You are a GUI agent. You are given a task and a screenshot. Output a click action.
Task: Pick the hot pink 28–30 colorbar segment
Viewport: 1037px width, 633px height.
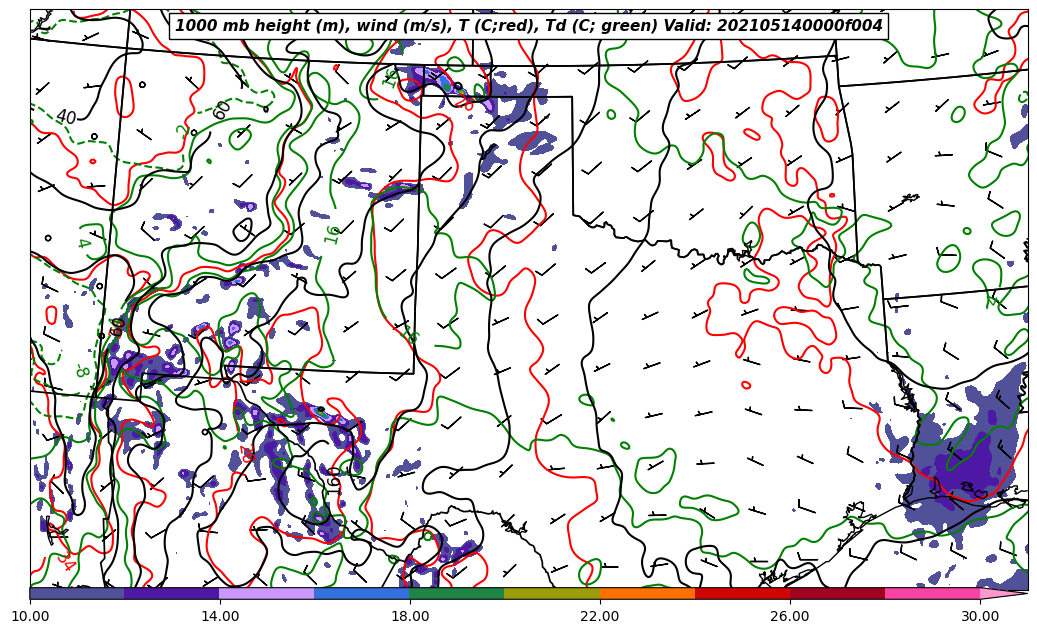click(x=933, y=593)
